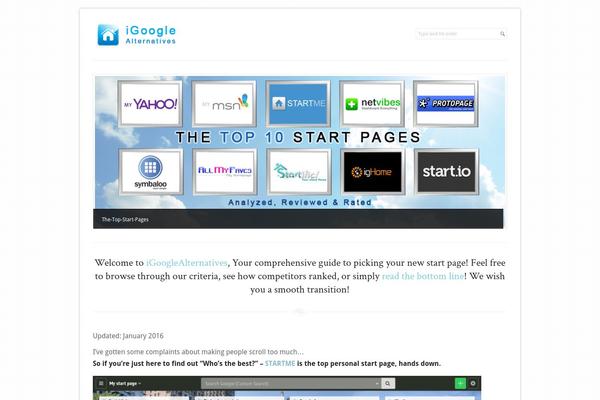Click the green plus button in screenshot
The image size is (600, 400).
click(x=460, y=383)
